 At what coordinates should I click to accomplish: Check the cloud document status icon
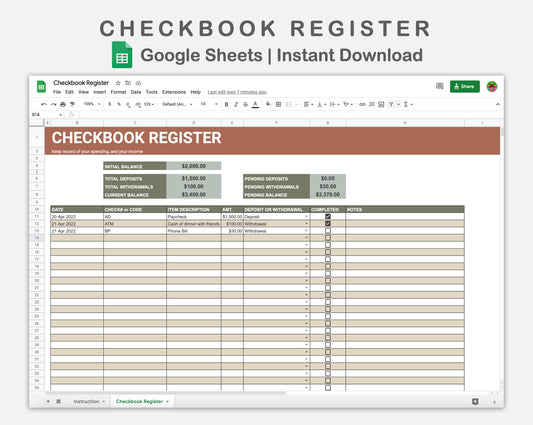pos(138,83)
